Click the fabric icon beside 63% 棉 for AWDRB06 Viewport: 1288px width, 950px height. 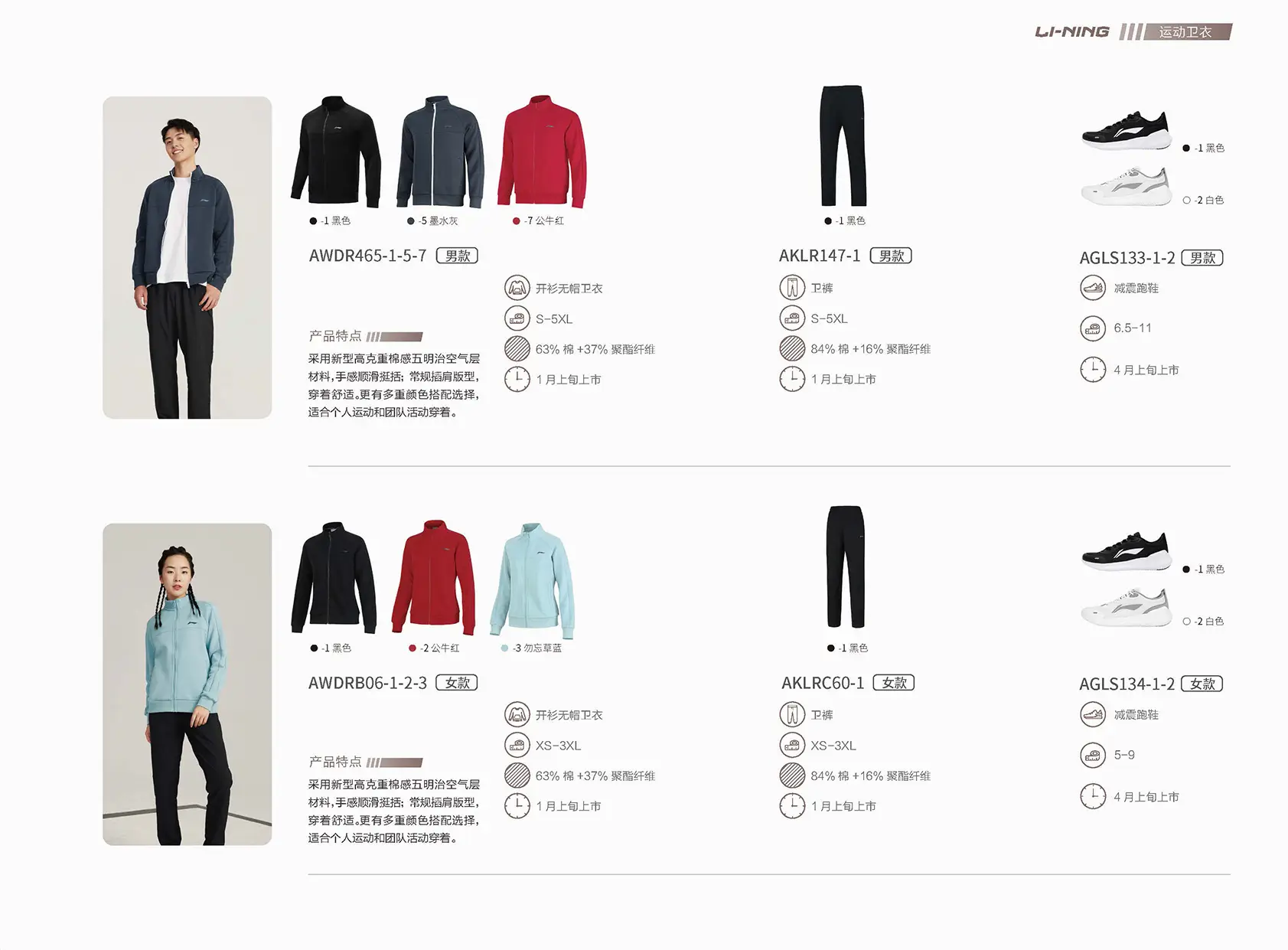point(517,775)
